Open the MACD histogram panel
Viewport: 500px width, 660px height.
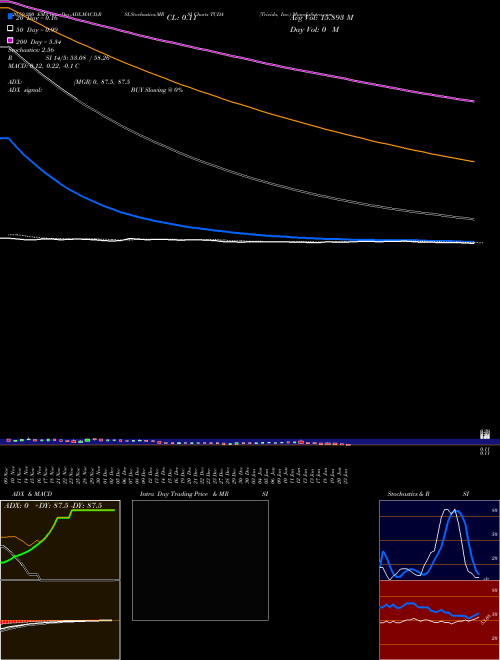tap(60, 620)
